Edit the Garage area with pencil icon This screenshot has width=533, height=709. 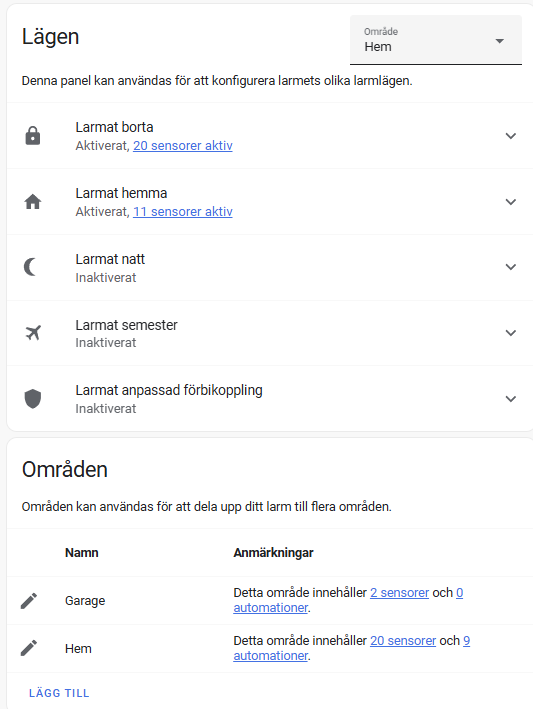pos(29,600)
